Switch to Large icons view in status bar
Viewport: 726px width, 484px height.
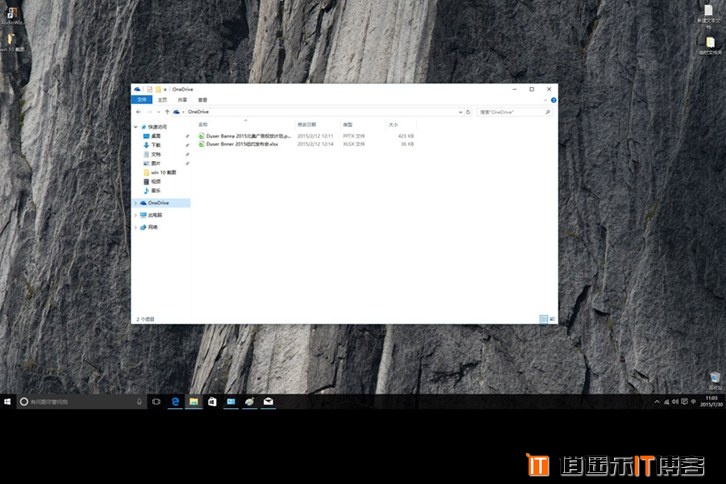pos(552,319)
